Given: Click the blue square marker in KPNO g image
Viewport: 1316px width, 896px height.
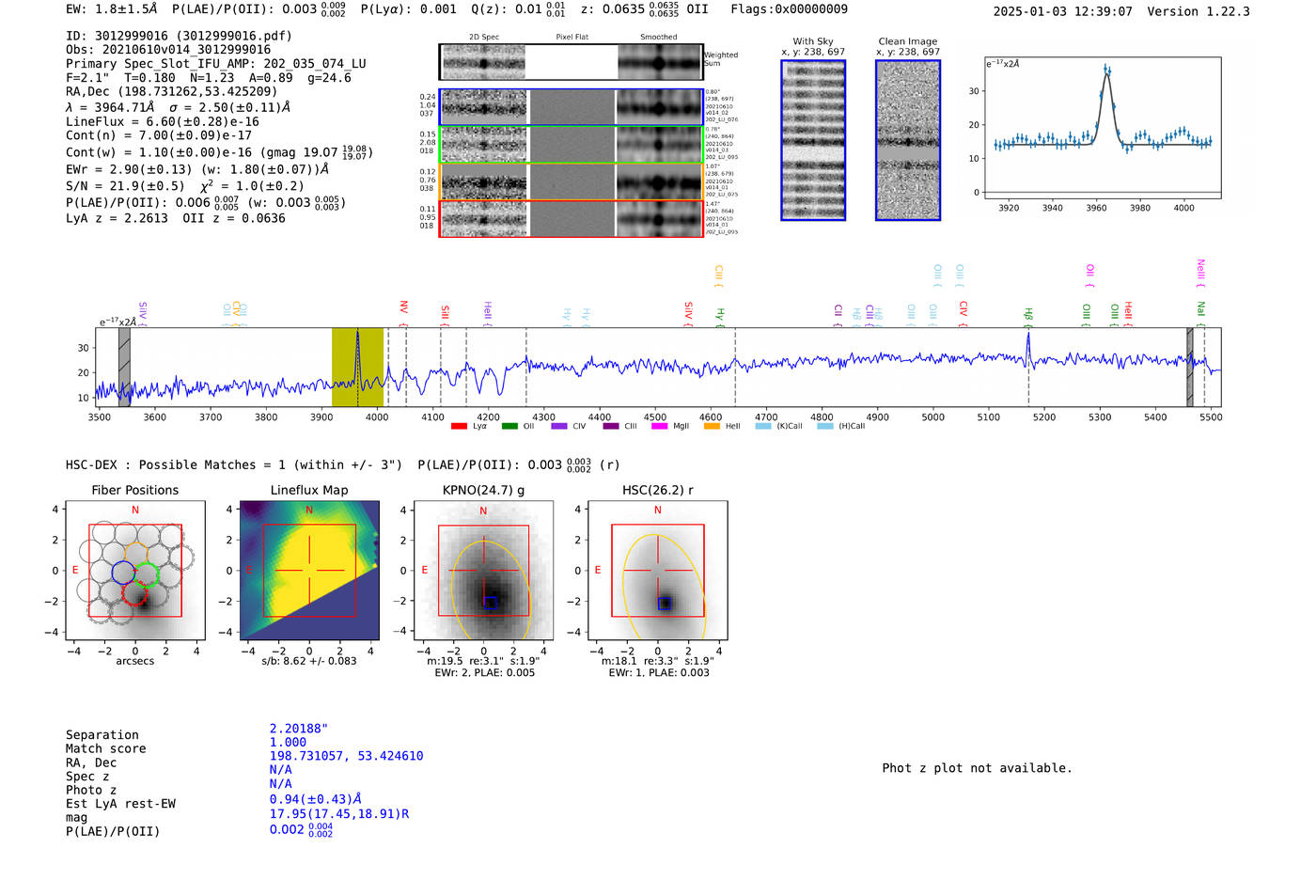Looking at the screenshot, I should click(x=490, y=602).
